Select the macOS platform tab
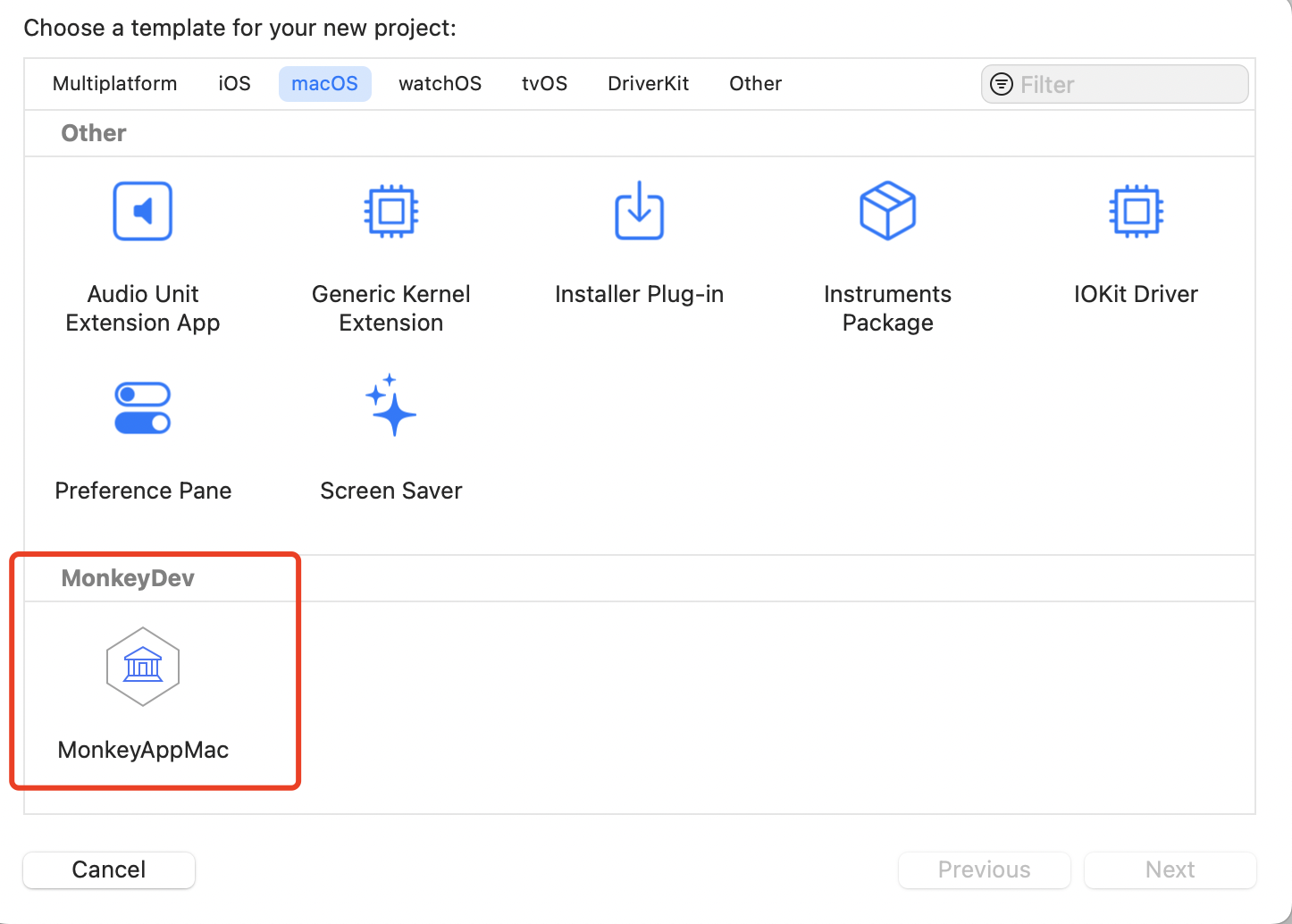 (324, 83)
